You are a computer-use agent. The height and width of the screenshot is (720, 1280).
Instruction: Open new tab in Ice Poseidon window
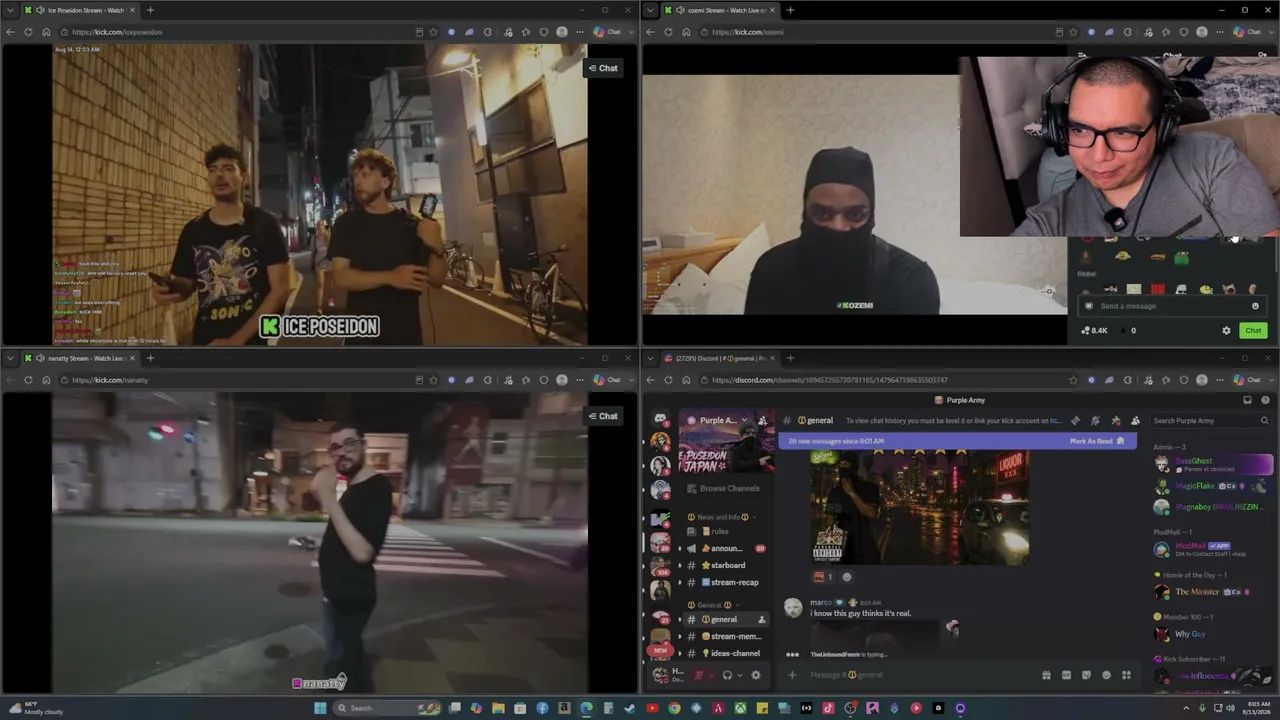(x=150, y=10)
